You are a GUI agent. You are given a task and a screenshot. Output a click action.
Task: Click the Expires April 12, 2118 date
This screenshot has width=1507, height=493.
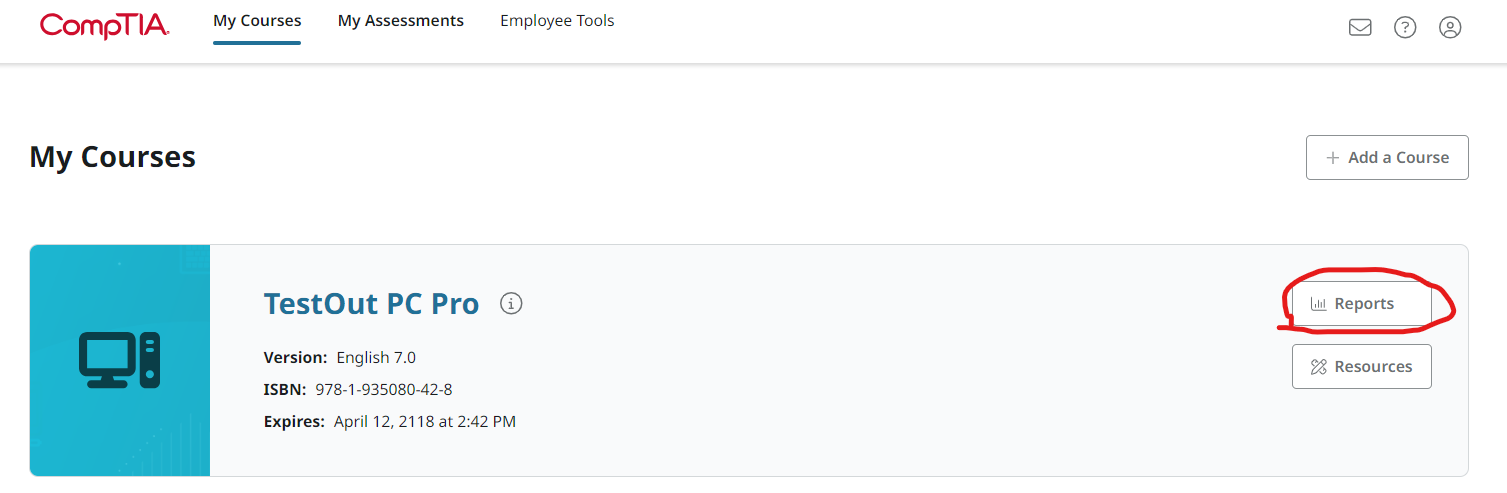tap(424, 422)
